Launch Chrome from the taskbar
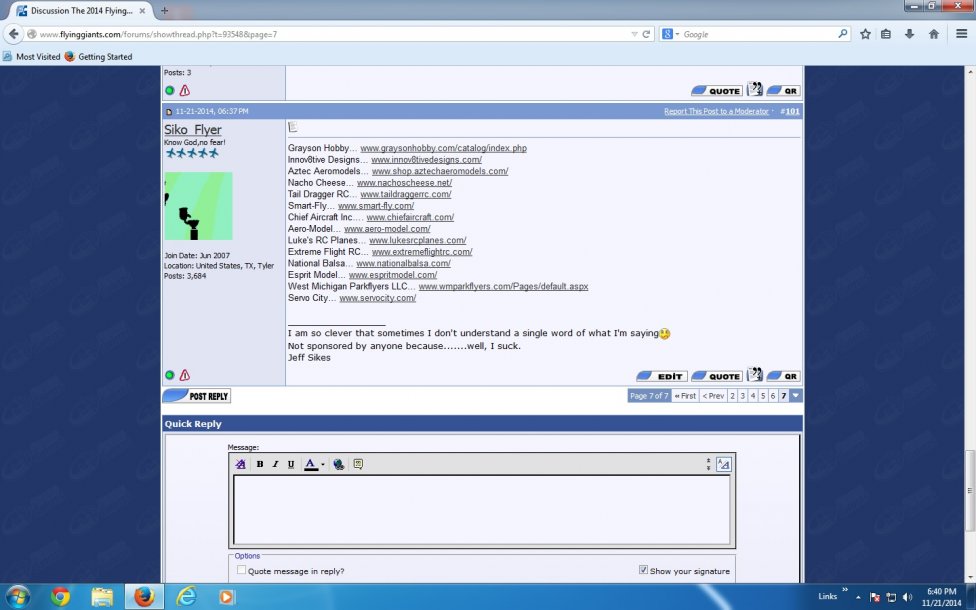Screen dimensions: 976x610 tap(60, 596)
